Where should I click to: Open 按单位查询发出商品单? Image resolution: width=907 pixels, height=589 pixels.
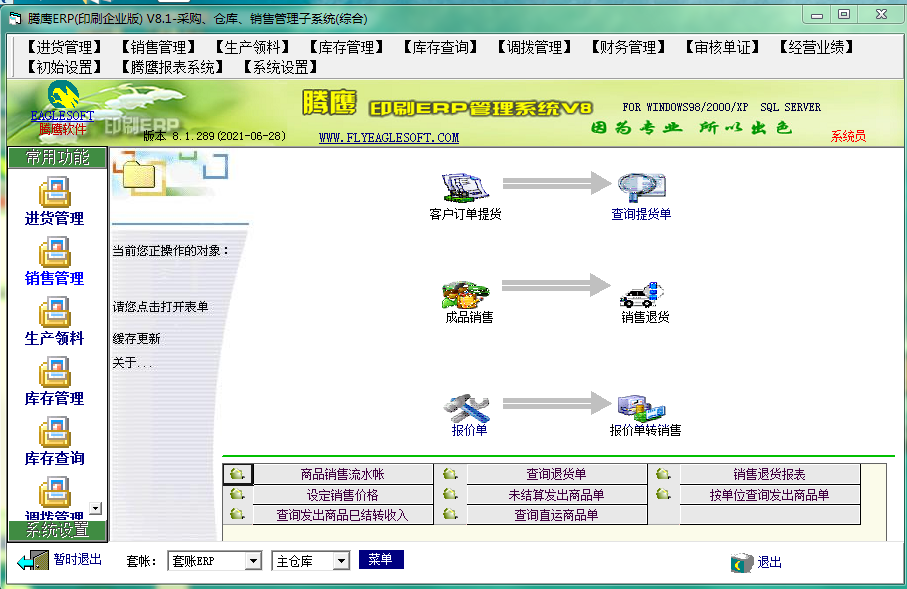(770, 495)
